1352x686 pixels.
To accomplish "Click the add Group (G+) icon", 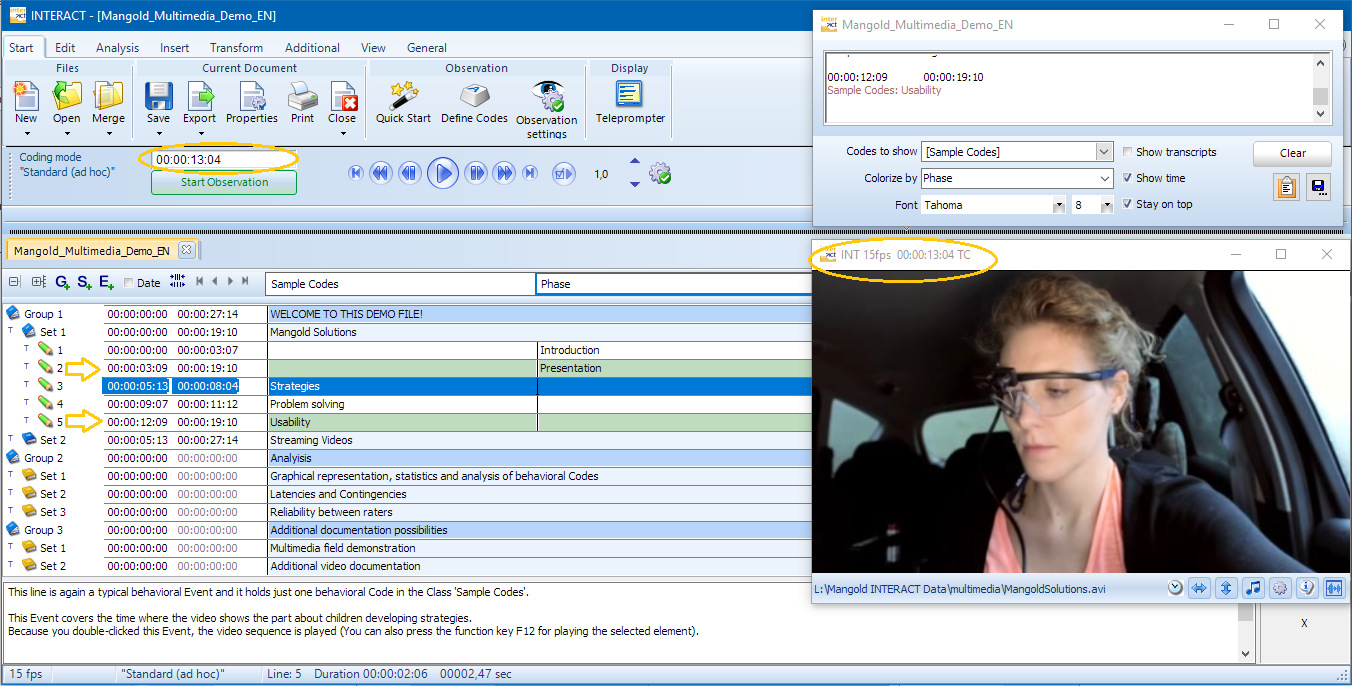I will point(62,283).
